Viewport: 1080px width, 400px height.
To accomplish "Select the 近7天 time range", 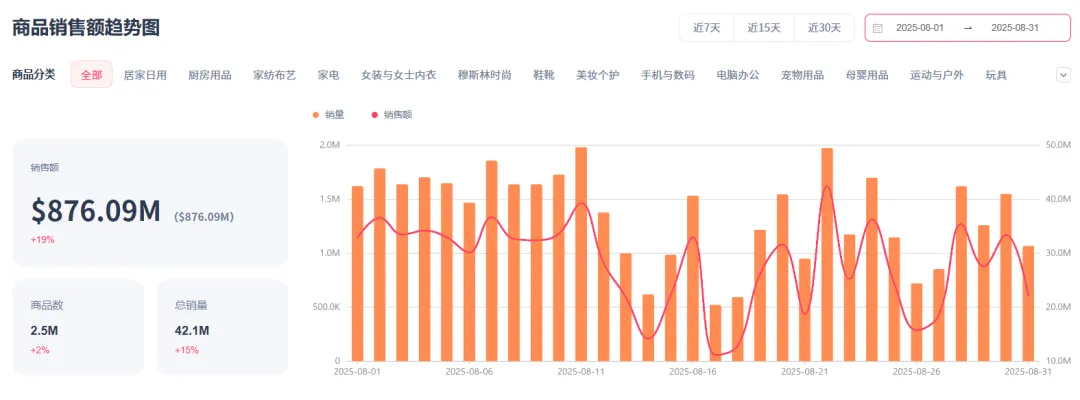I will (x=707, y=28).
